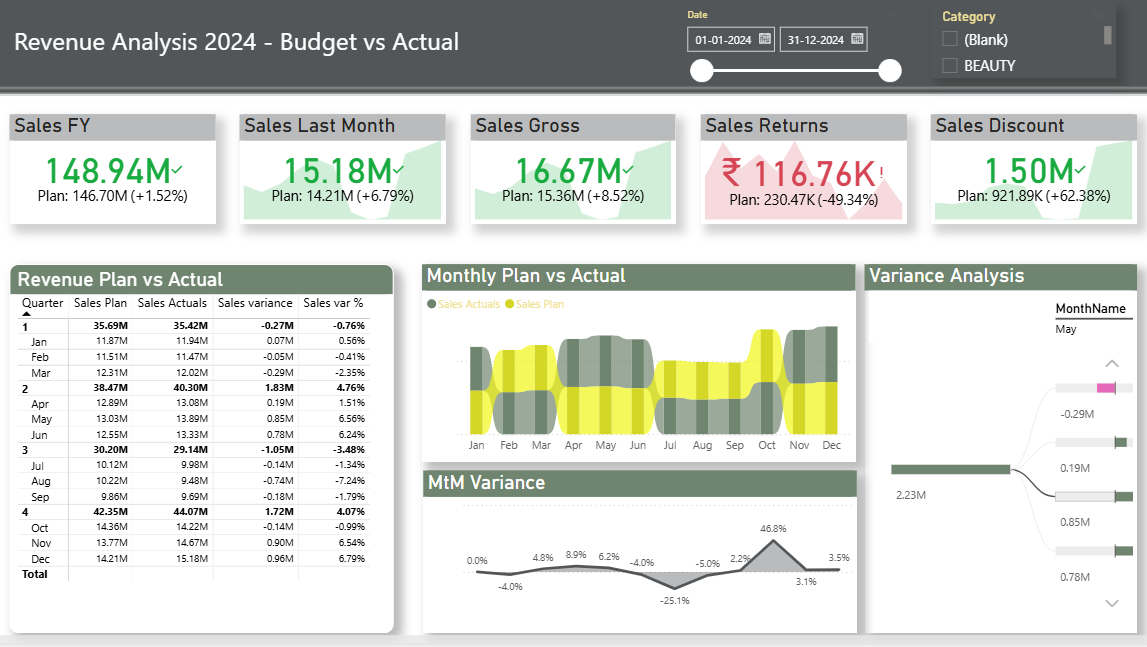This screenshot has width=1147, height=647.
Task: Click the Sales Actuals legend marker
Action: 431,304
